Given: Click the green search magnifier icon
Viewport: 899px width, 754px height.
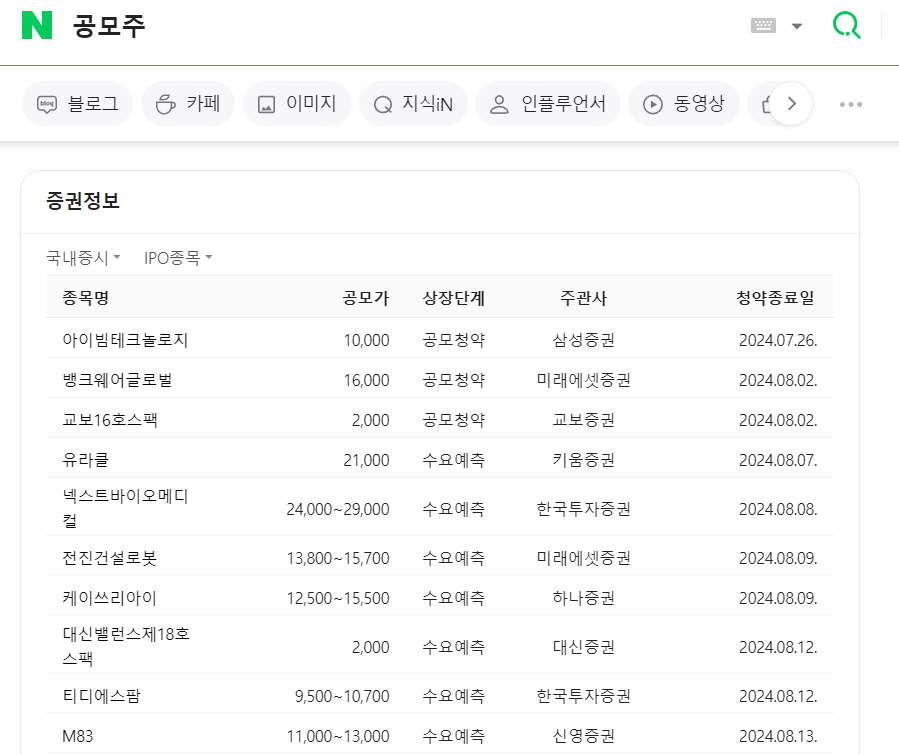Looking at the screenshot, I should (846, 25).
